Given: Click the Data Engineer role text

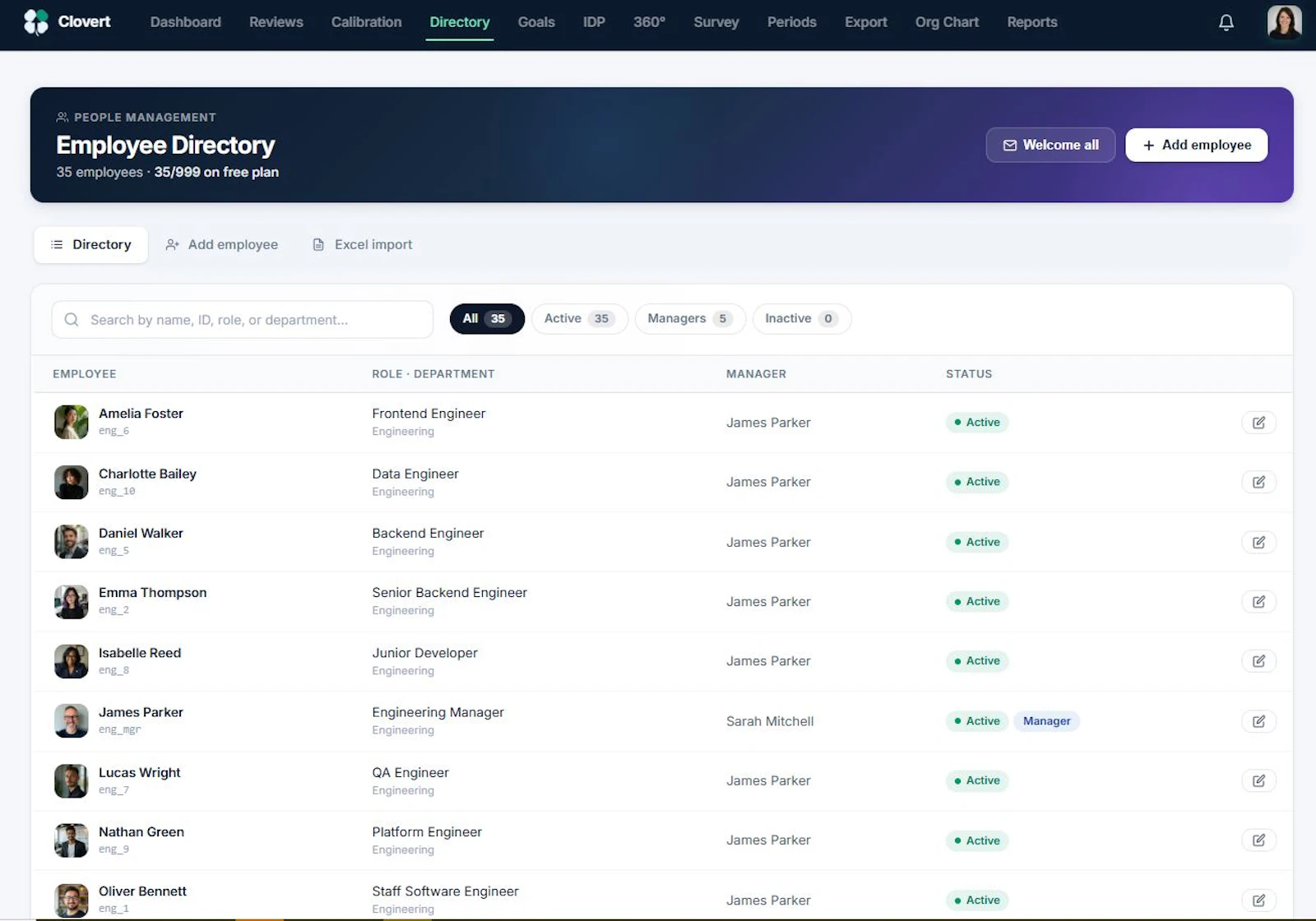Looking at the screenshot, I should 415,474.
